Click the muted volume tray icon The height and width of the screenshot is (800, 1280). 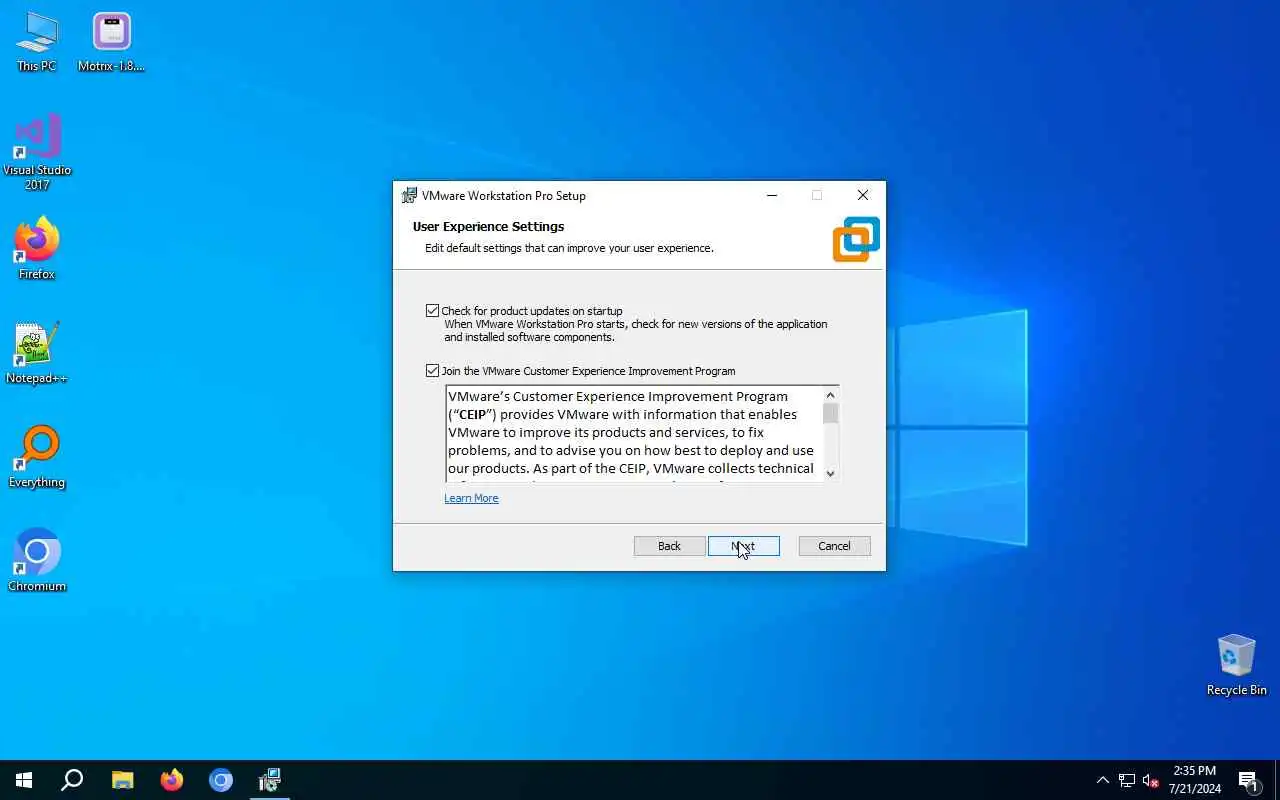click(1150, 780)
